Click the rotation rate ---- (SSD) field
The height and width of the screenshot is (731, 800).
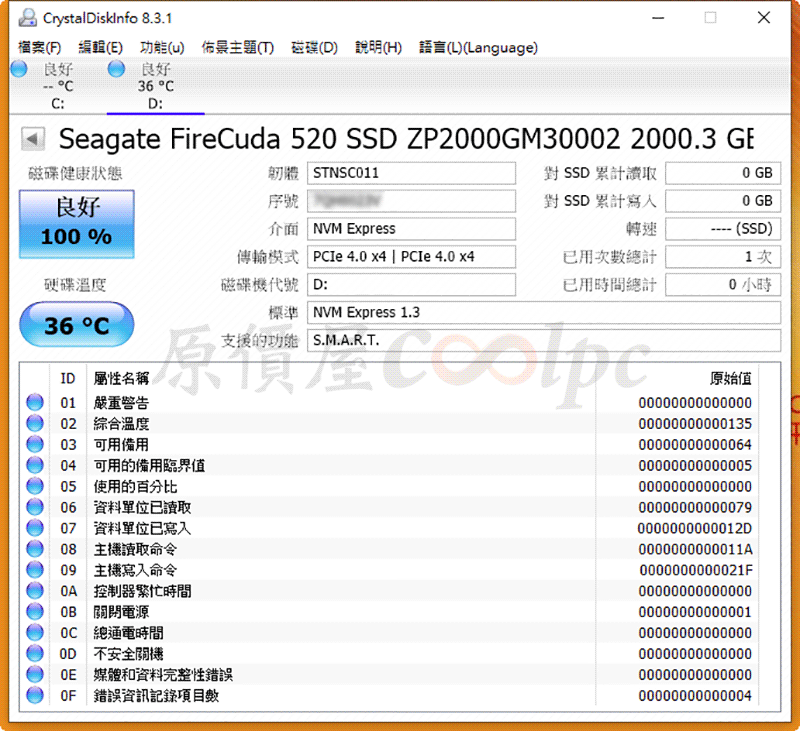(x=723, y=229)
